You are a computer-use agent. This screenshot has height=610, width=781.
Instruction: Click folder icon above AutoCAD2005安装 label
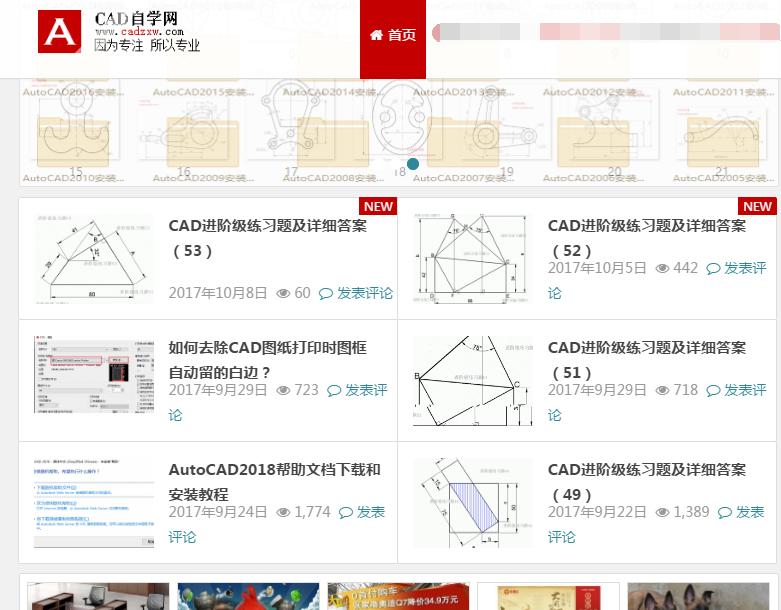click(x=723, y=142)
